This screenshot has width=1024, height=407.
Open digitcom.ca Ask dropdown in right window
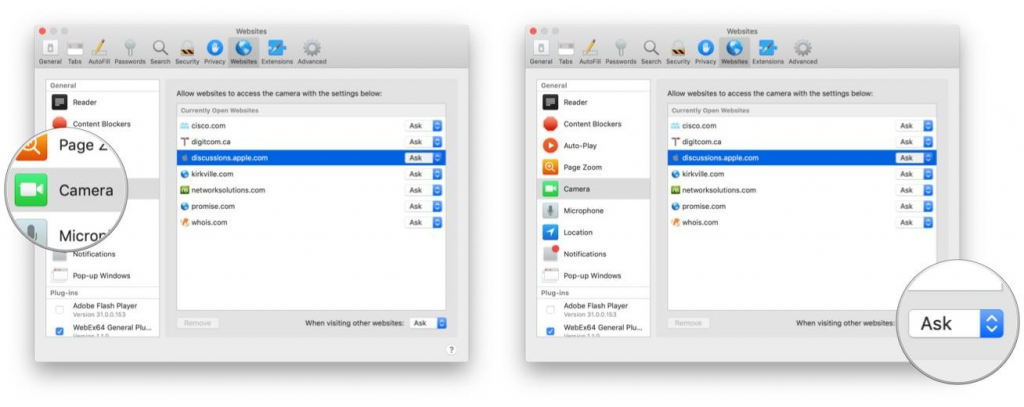pos(914,142)
